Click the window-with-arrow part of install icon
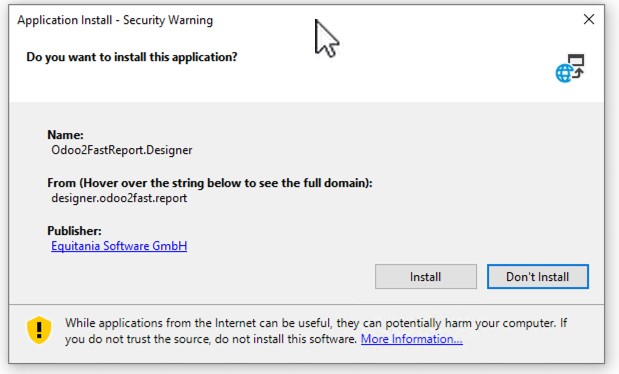 tap(576, 65)
